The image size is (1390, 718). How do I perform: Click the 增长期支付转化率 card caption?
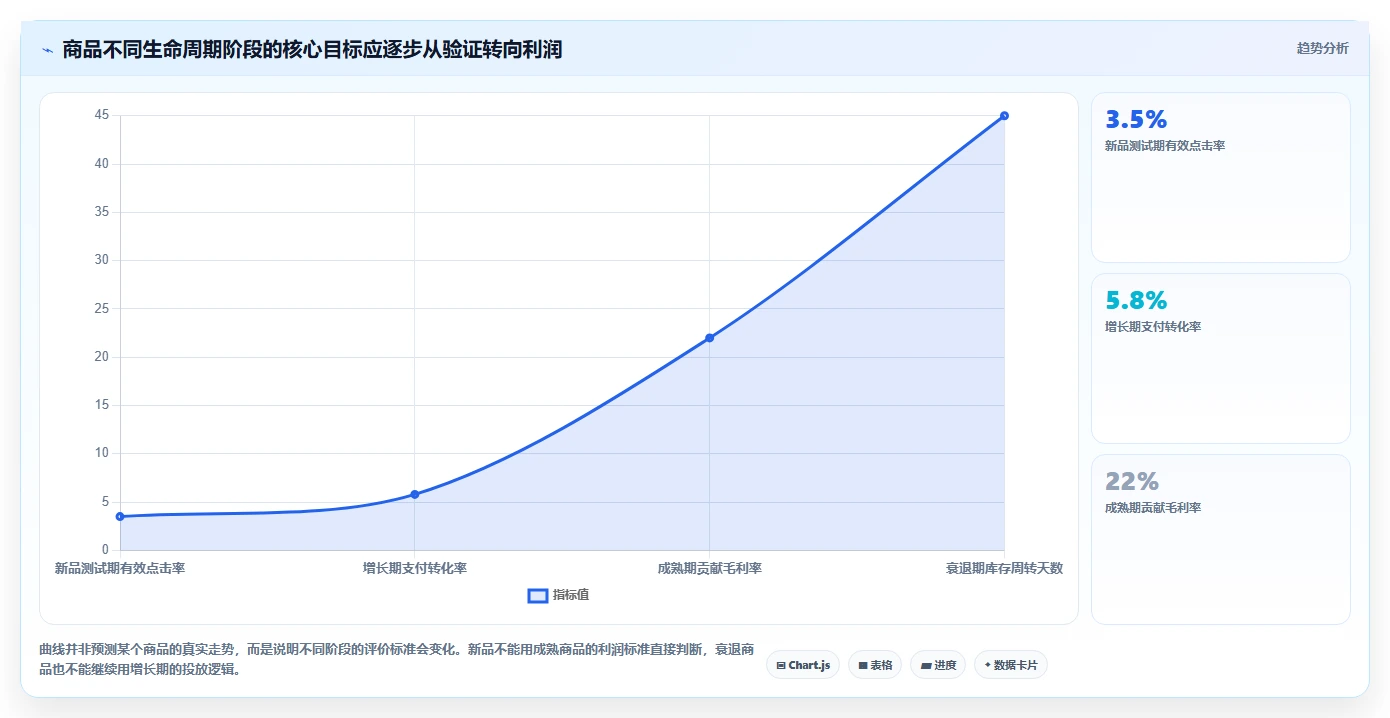point(1153,327)
